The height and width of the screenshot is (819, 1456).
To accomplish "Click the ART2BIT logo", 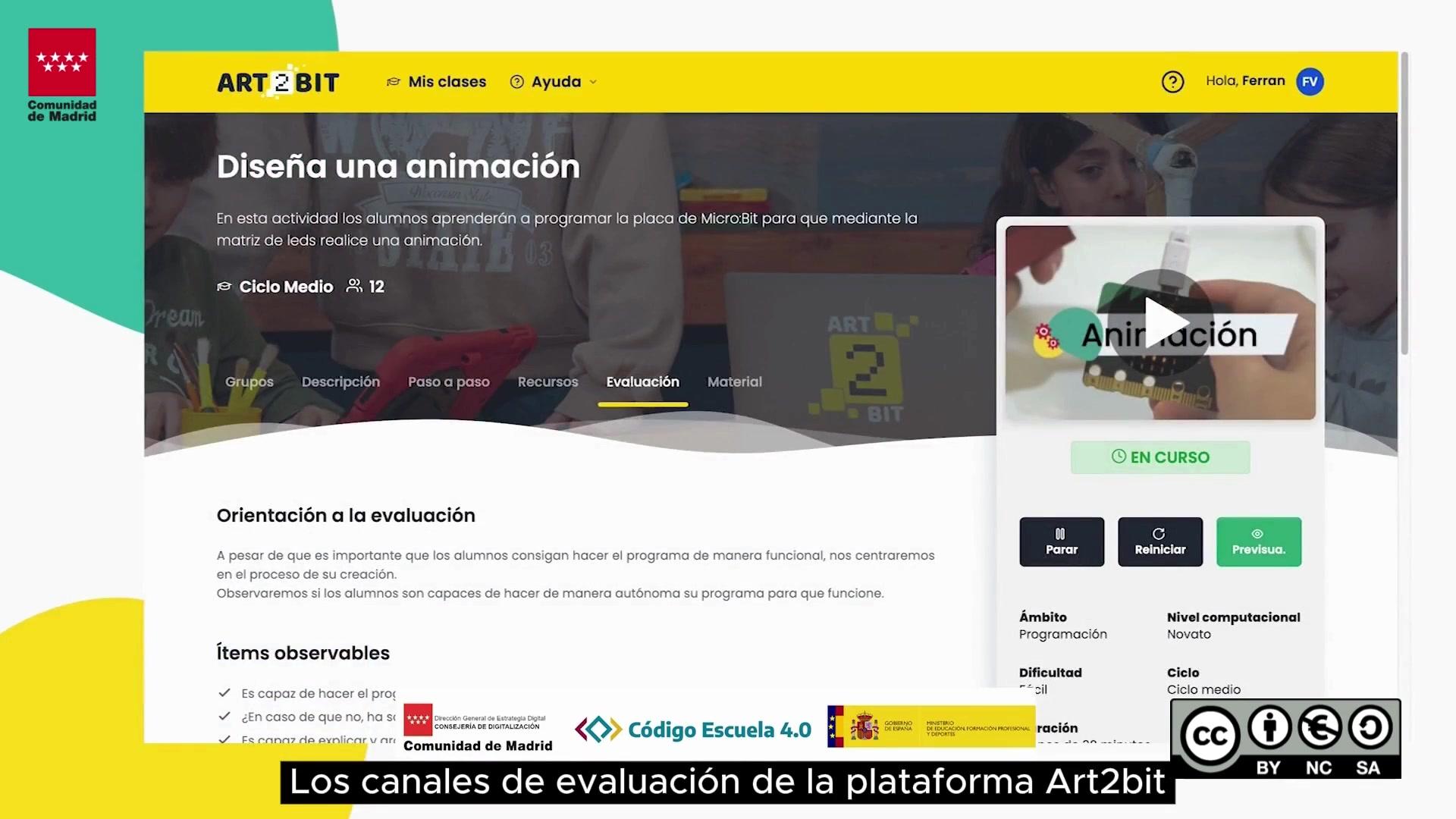I will 278,82.
